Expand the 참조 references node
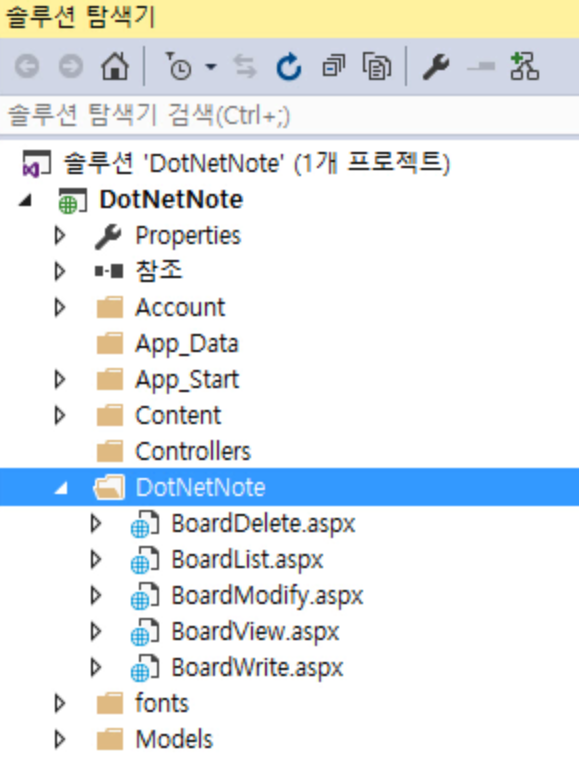Image resolution: width=579 pixels, height=758 pixels. [x=60, y=272]
